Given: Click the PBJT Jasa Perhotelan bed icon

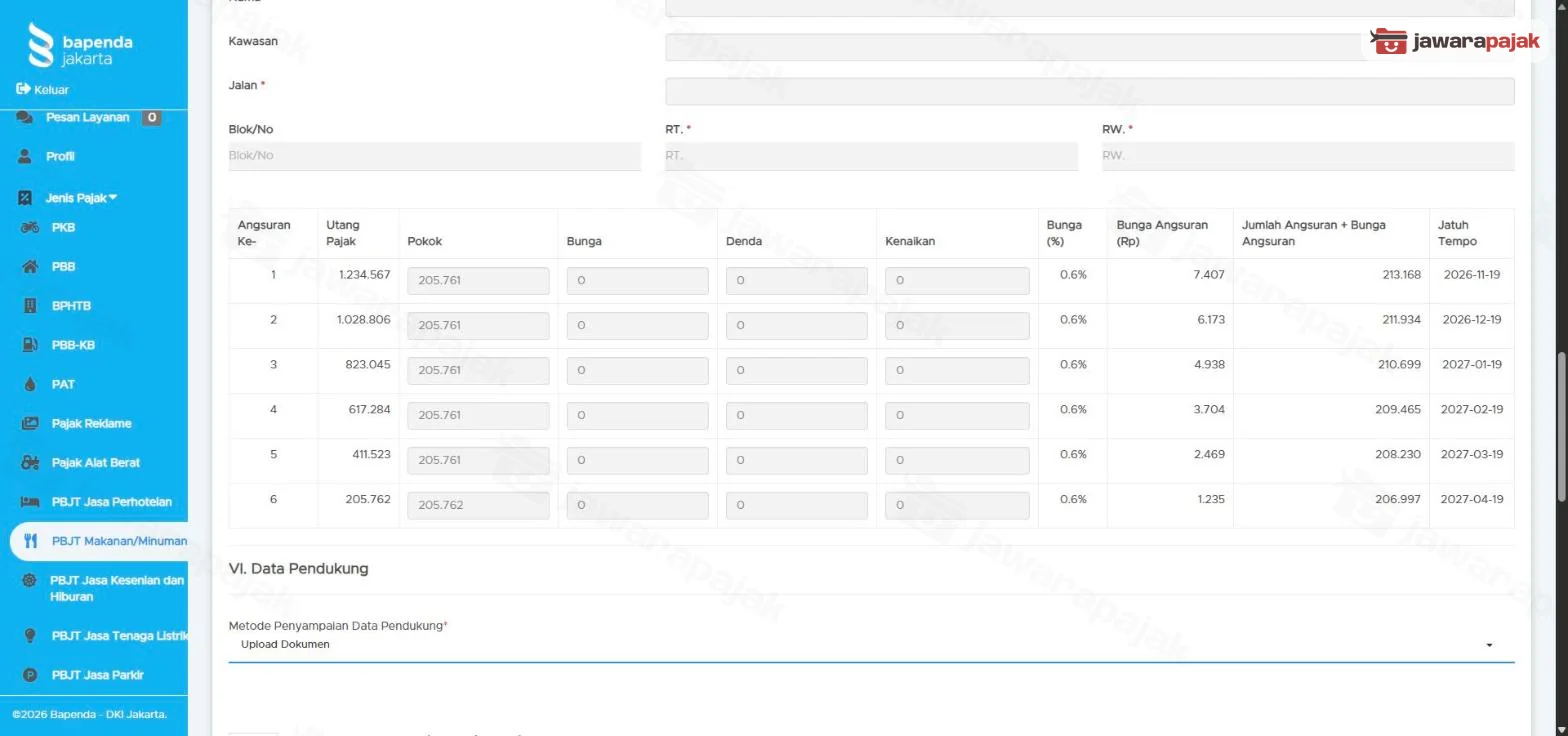Looking at the screenshot, I should [x=30, y=502].
